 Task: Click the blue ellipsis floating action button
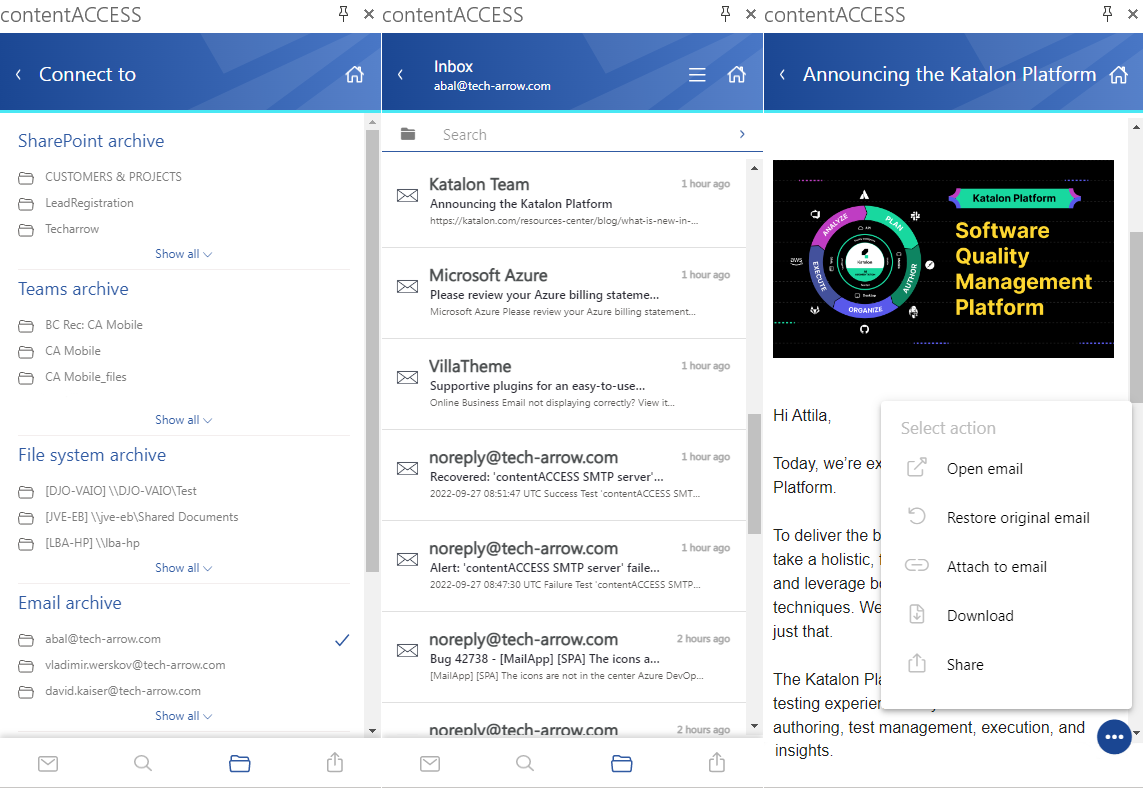point(1114,737)
